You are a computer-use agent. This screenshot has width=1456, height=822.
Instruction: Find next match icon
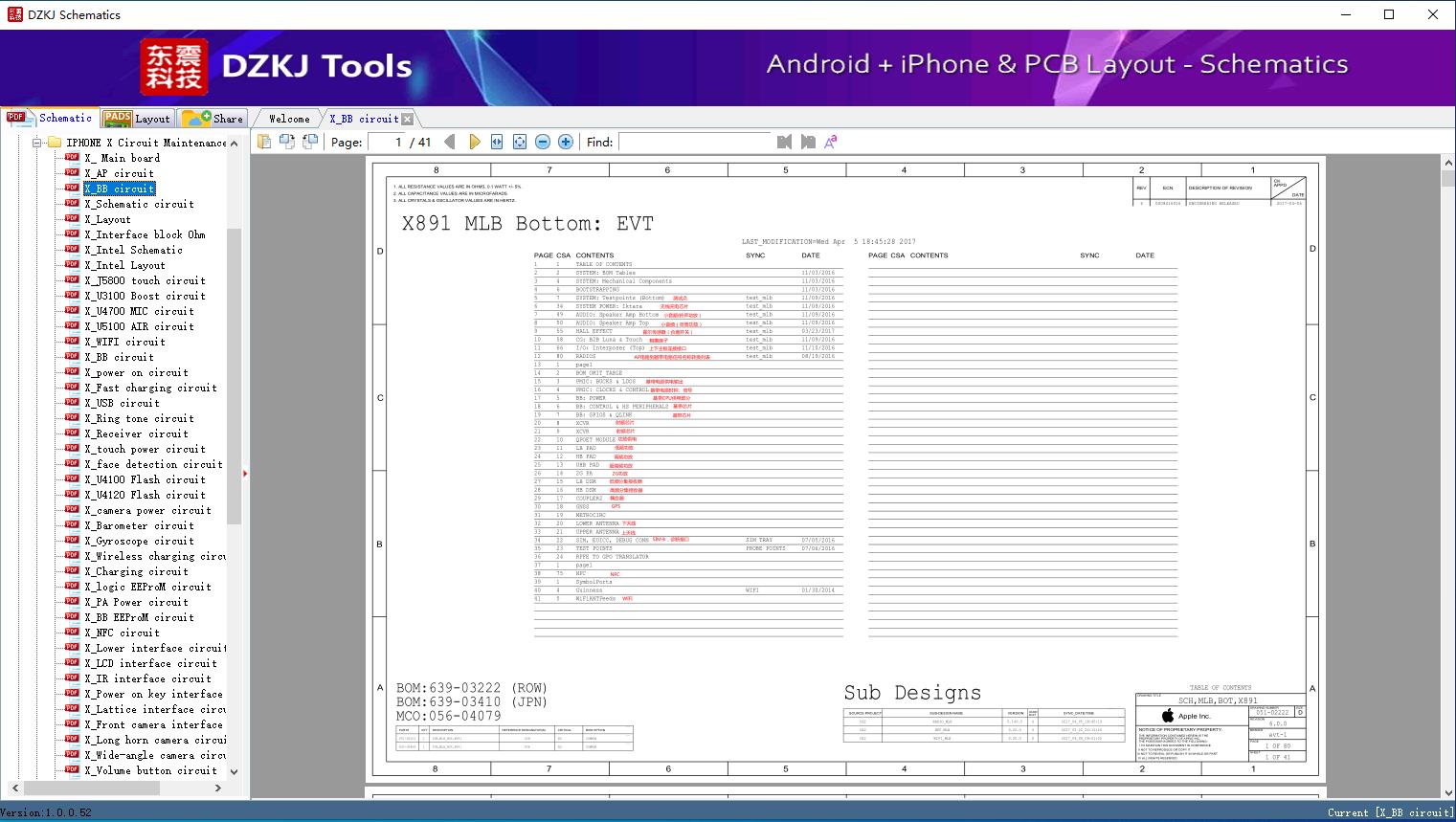pyautogui.click(x=808, y=142)
